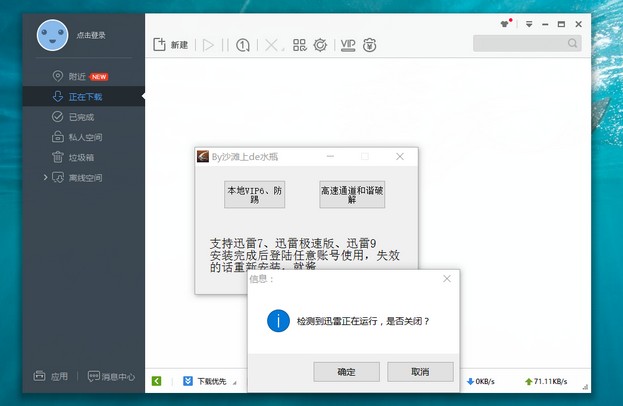Click the 附近 location pin icon
623x406 pixels.
(58, 76)
